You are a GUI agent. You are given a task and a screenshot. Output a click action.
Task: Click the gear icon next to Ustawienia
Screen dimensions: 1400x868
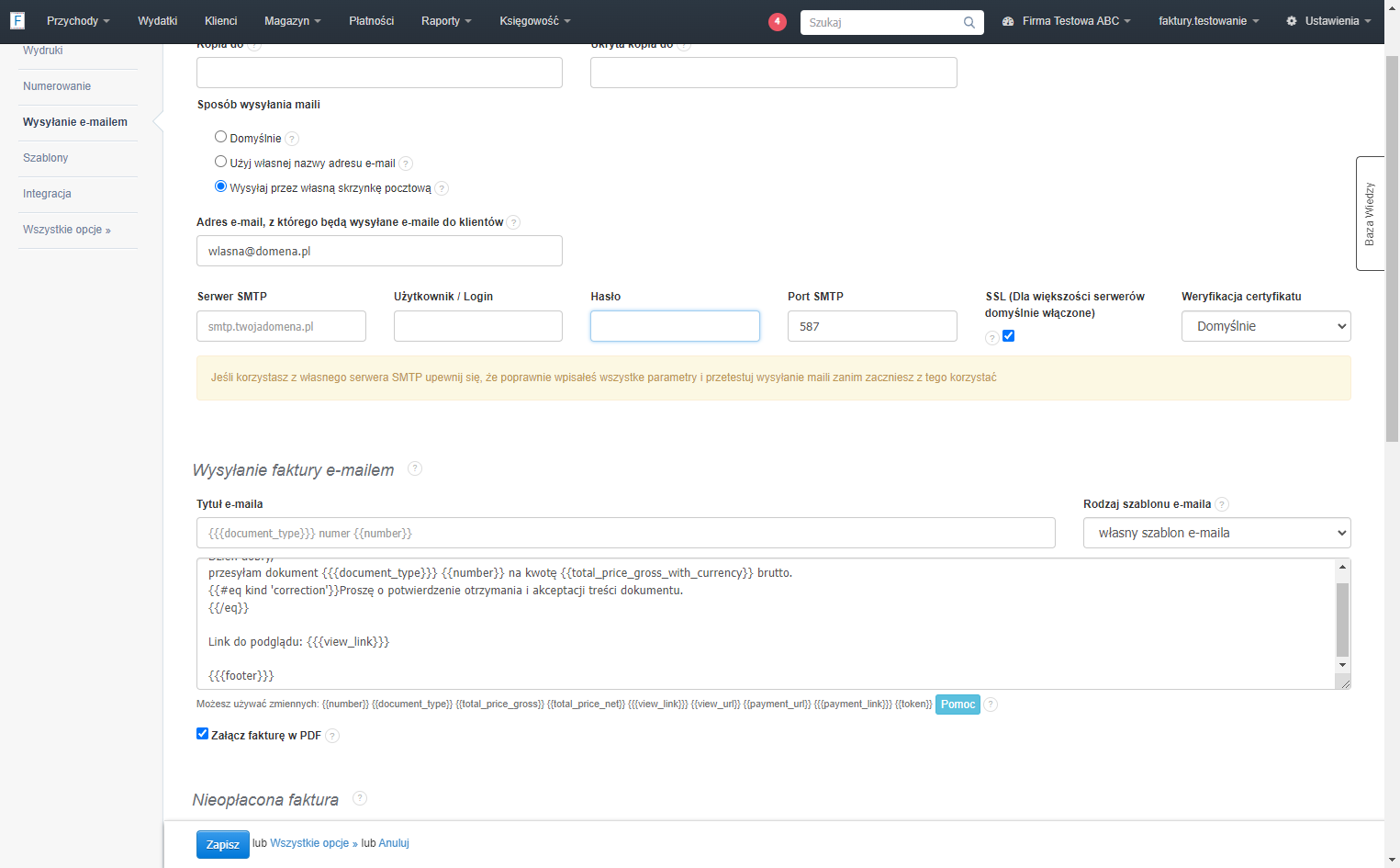[x=1292, y=21]
